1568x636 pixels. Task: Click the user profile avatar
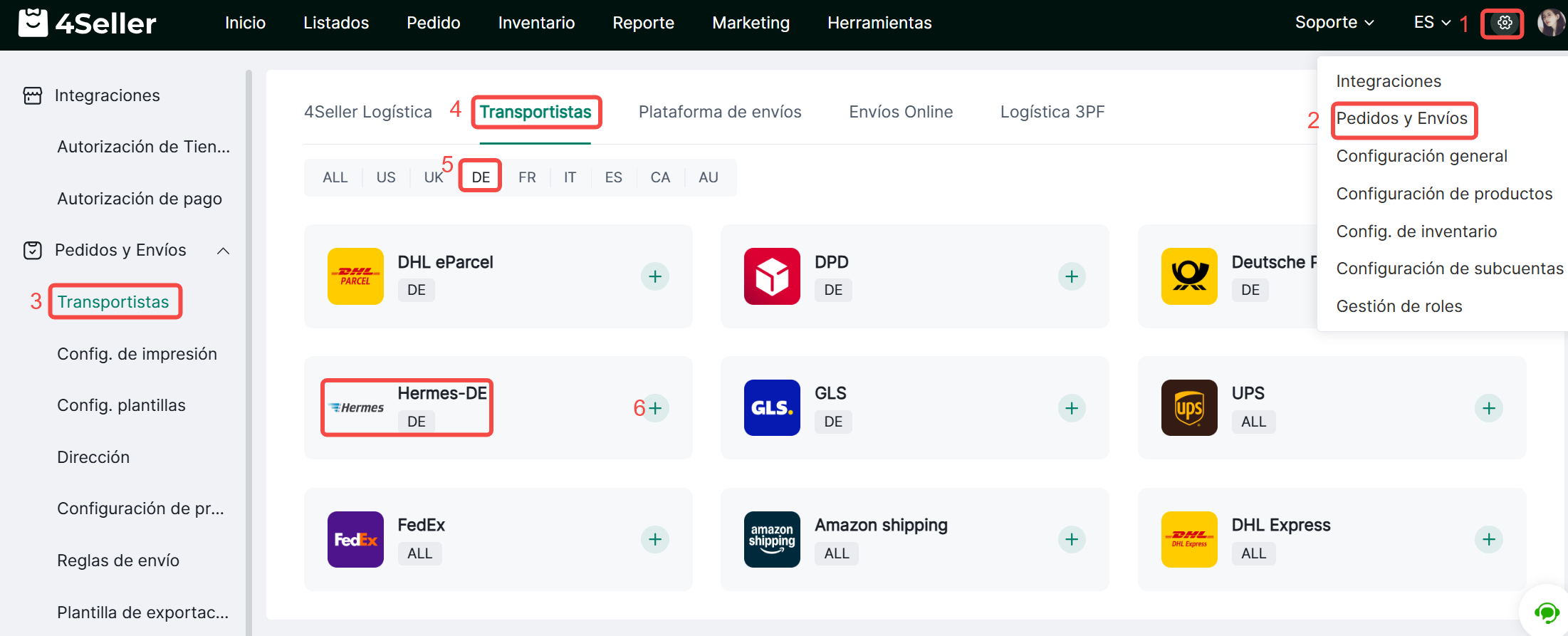[x=1550, y=23]
